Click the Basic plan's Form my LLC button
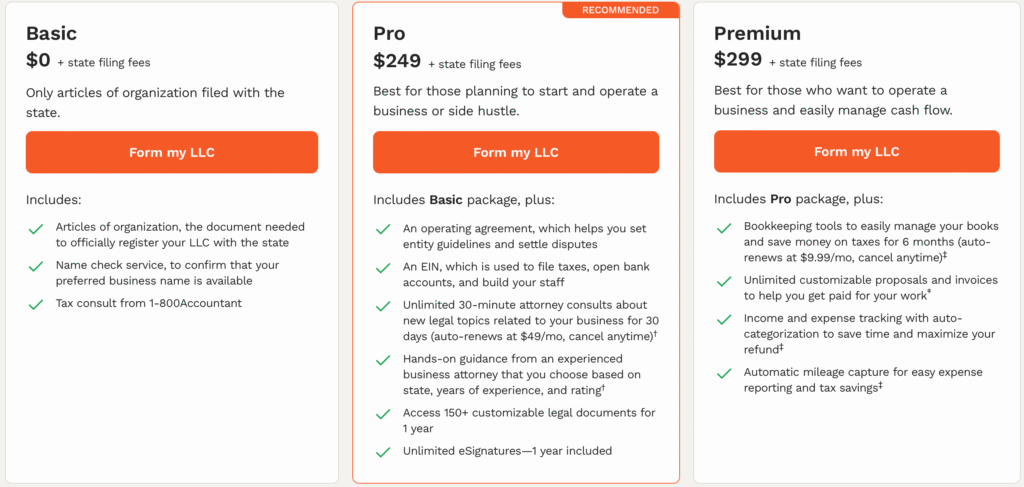This screenshot has width=1024, height=487. pyautogui.click(x=172, y=152)
